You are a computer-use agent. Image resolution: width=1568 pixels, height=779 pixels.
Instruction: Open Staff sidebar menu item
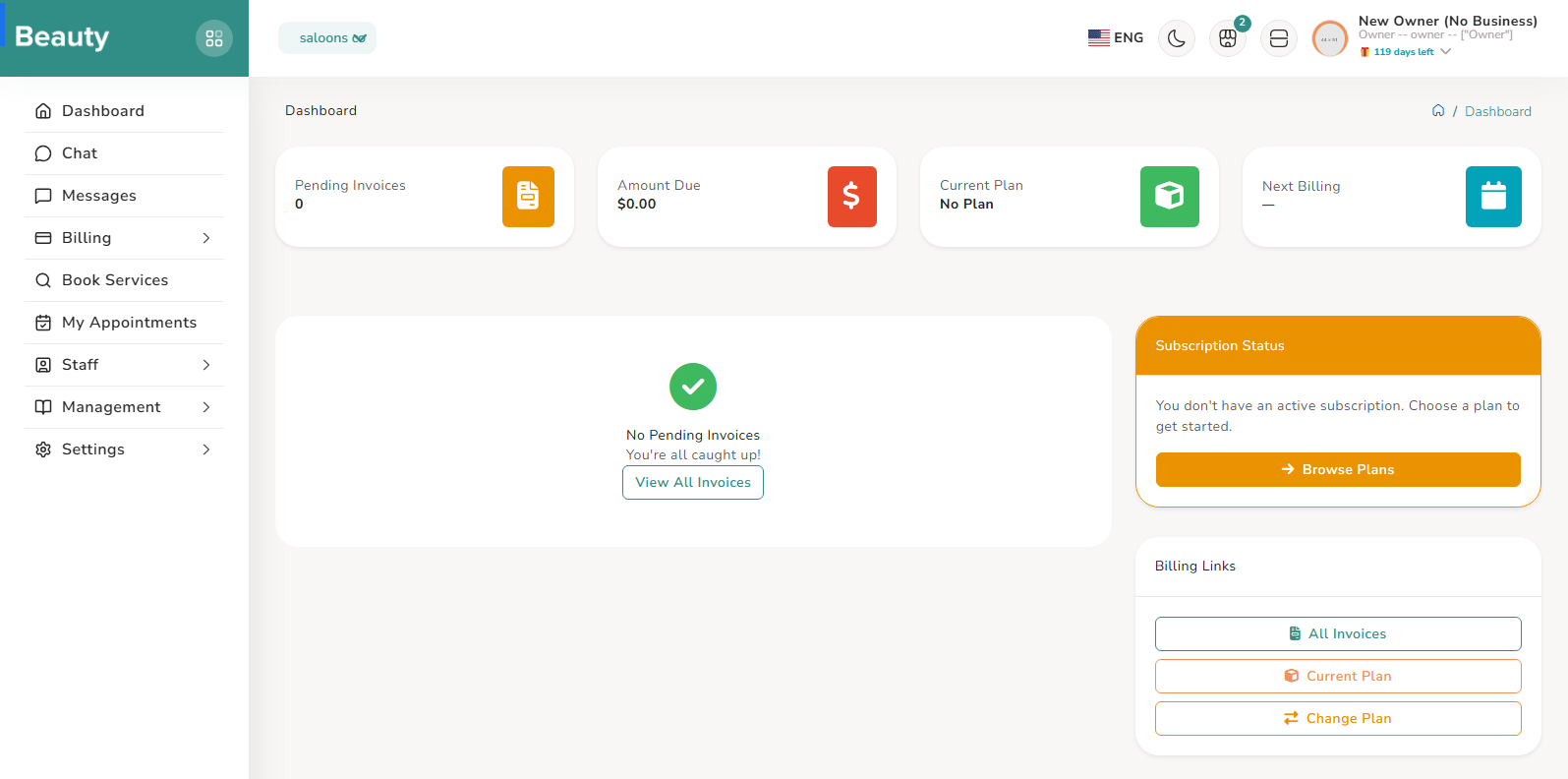(x=125, y=365)
